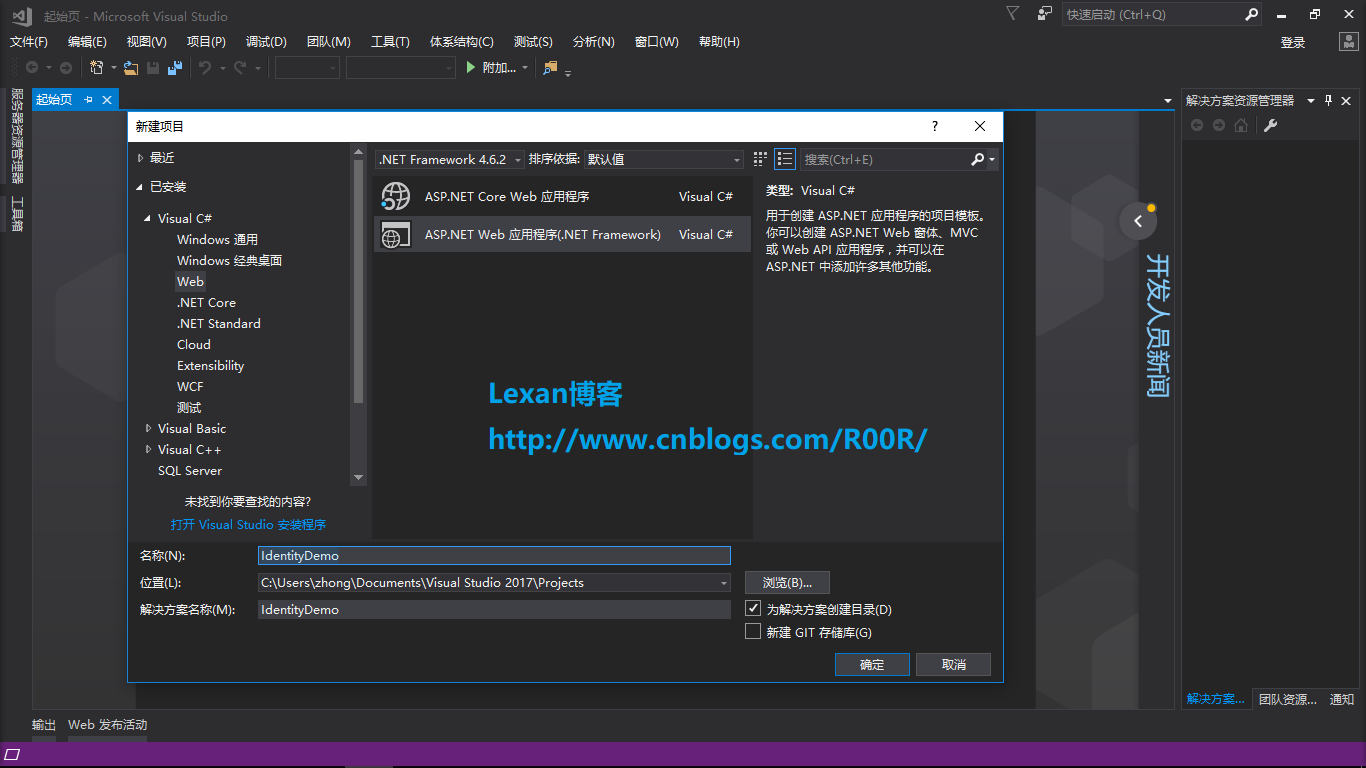Open the 文件(F) menu
Image resolution: width=1366 pixels, height=768 pixels.
click(29, 41)
